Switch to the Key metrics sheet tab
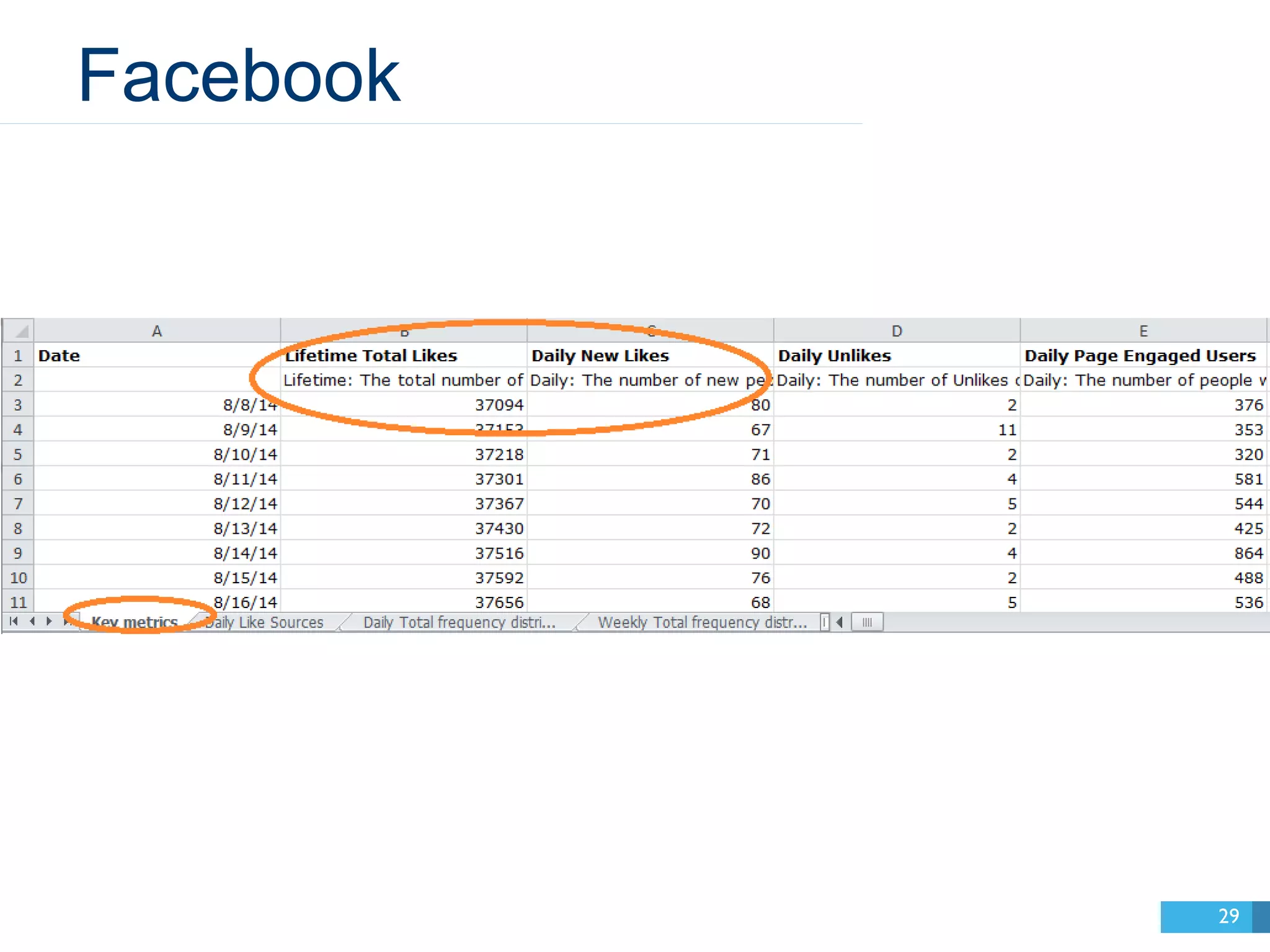This screenshot has width=1270, height=952. [x=135, y=622]
